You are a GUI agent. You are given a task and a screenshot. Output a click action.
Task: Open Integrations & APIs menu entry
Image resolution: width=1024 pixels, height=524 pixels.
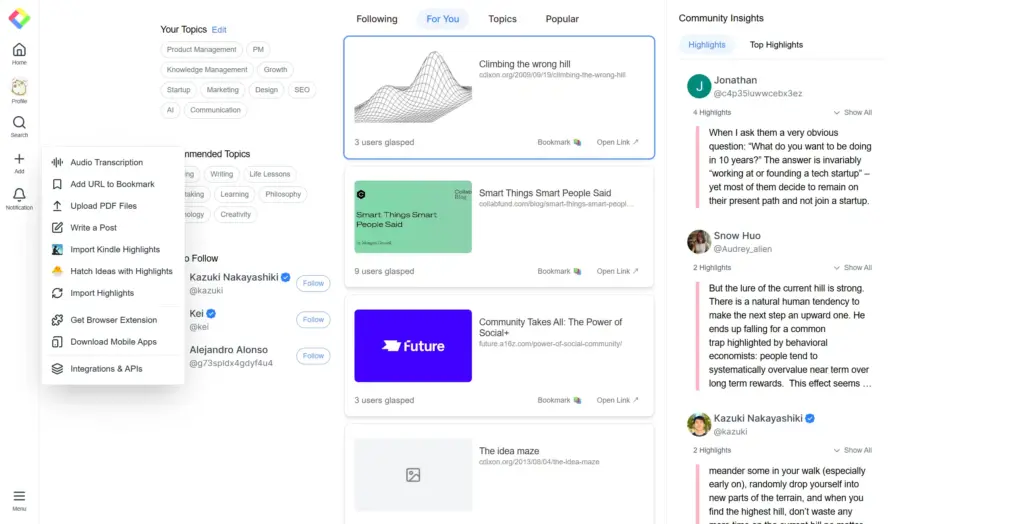tap(106, 369)
